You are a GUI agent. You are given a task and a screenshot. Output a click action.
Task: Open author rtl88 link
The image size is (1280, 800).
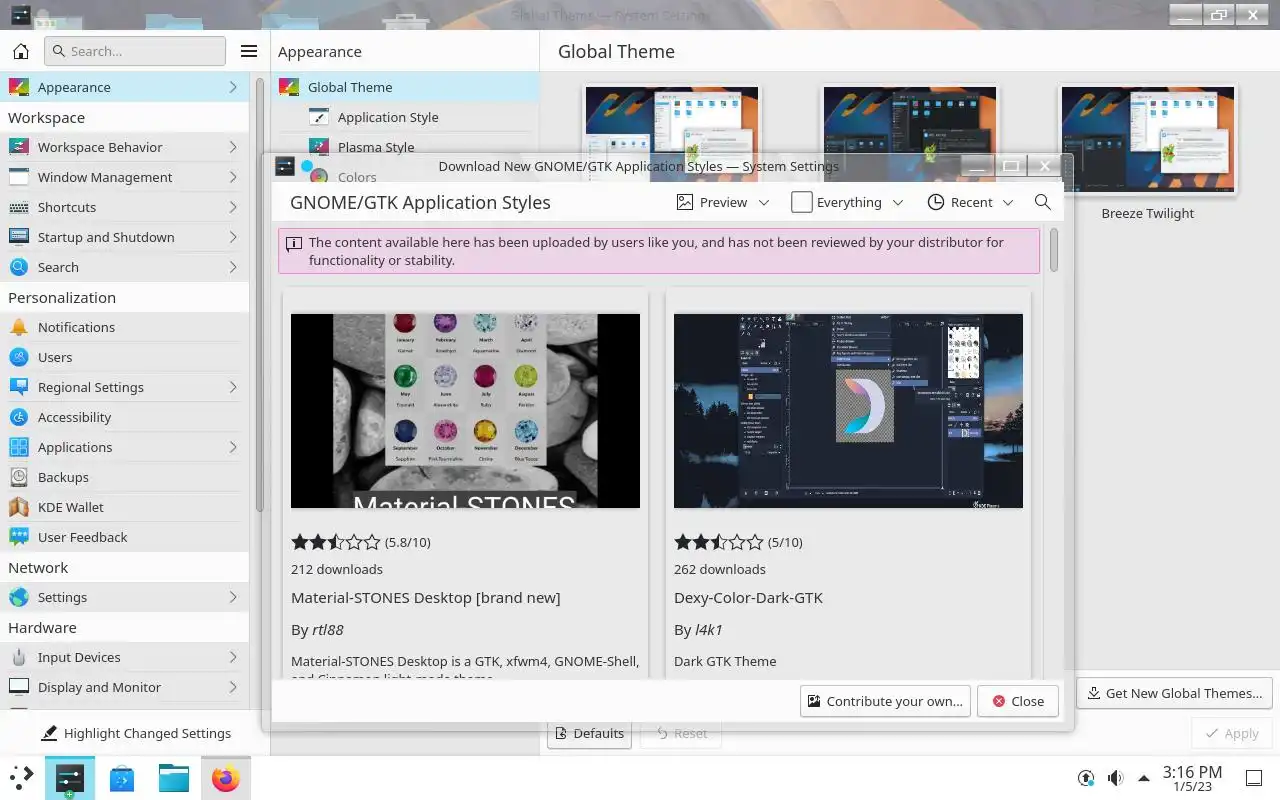point(328,630)
